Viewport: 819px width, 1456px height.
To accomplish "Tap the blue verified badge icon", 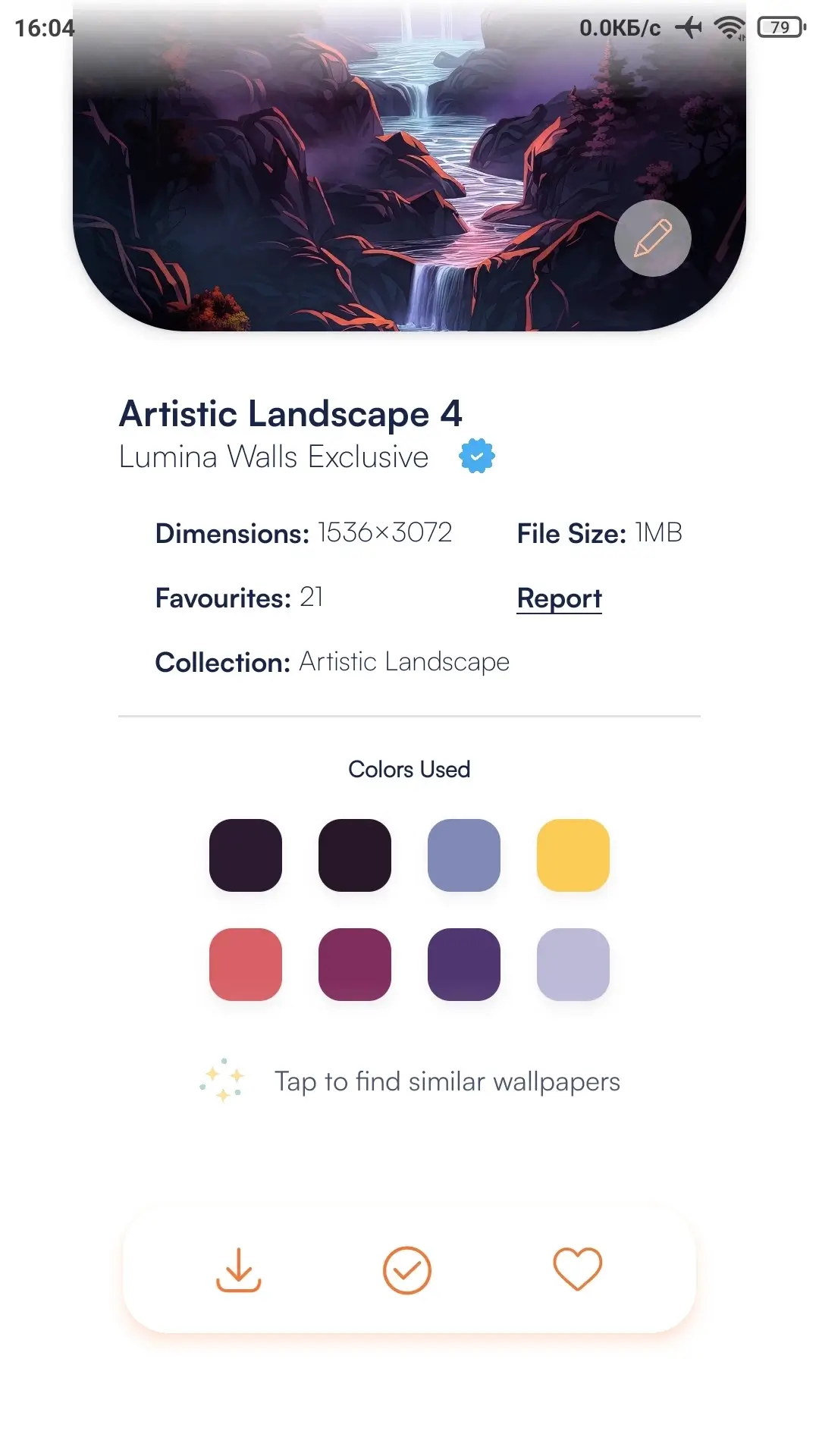I will [477, 456].
